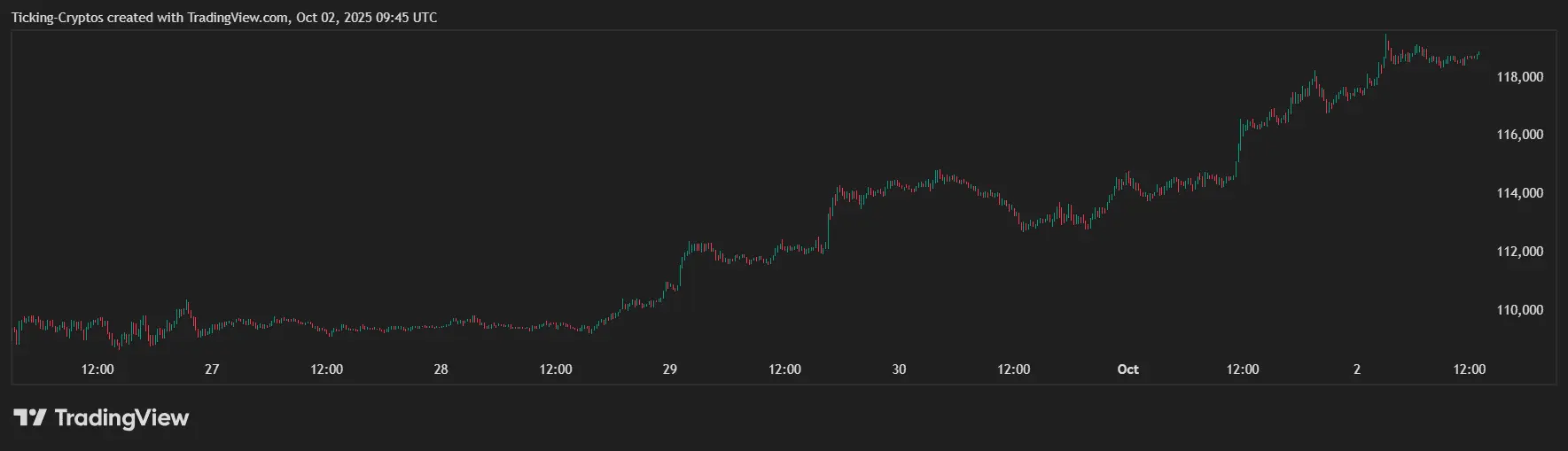Click the 12:00 label between 27 and 28
The width and height of the screenshot is (1568, 451).
click(326, 369)
